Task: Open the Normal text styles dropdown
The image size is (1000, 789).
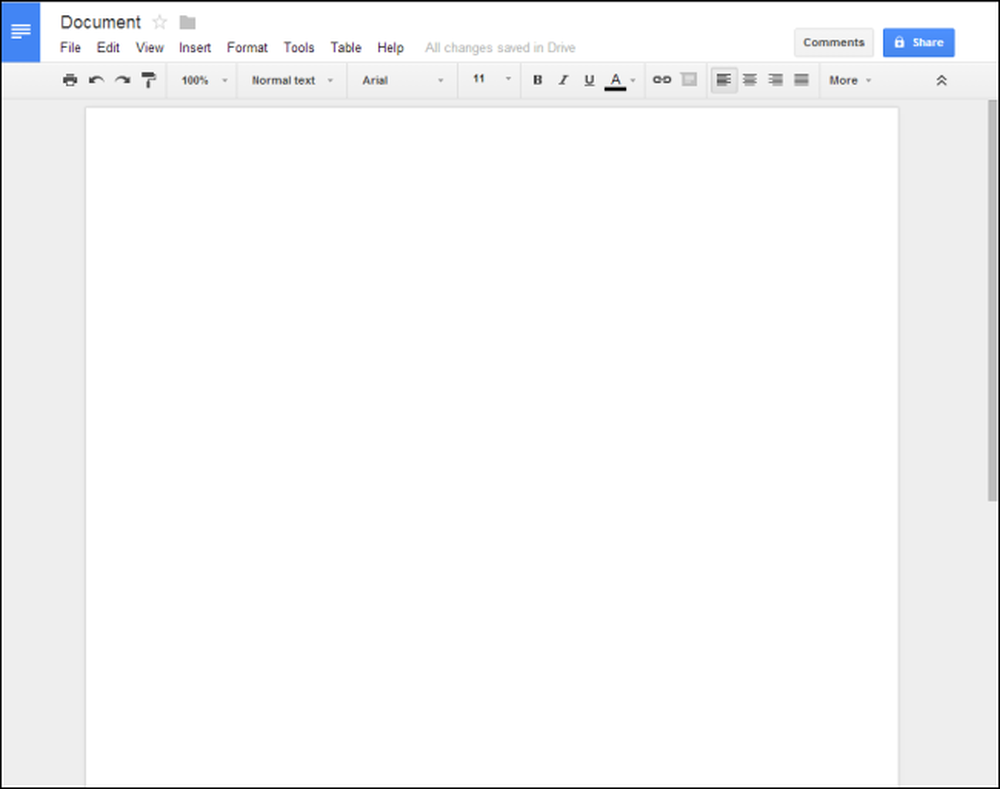Action: tap(292, 80)
